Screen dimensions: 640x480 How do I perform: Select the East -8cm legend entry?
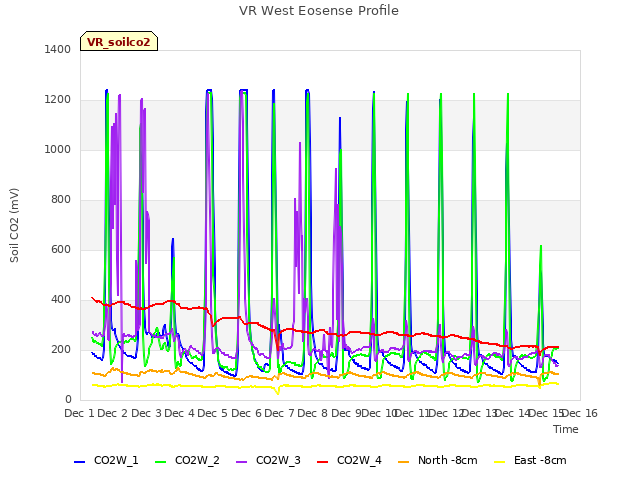(530, 460)
